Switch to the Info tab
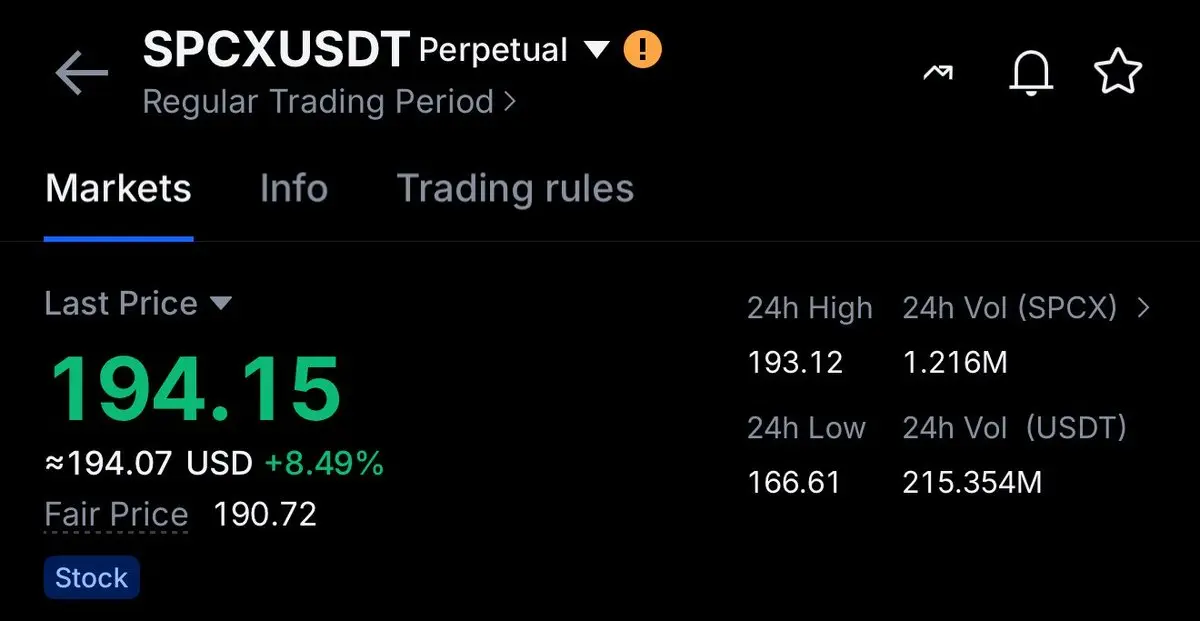Image resolution: width=1200 pixels, height=621 pixels. coord(294,188)
